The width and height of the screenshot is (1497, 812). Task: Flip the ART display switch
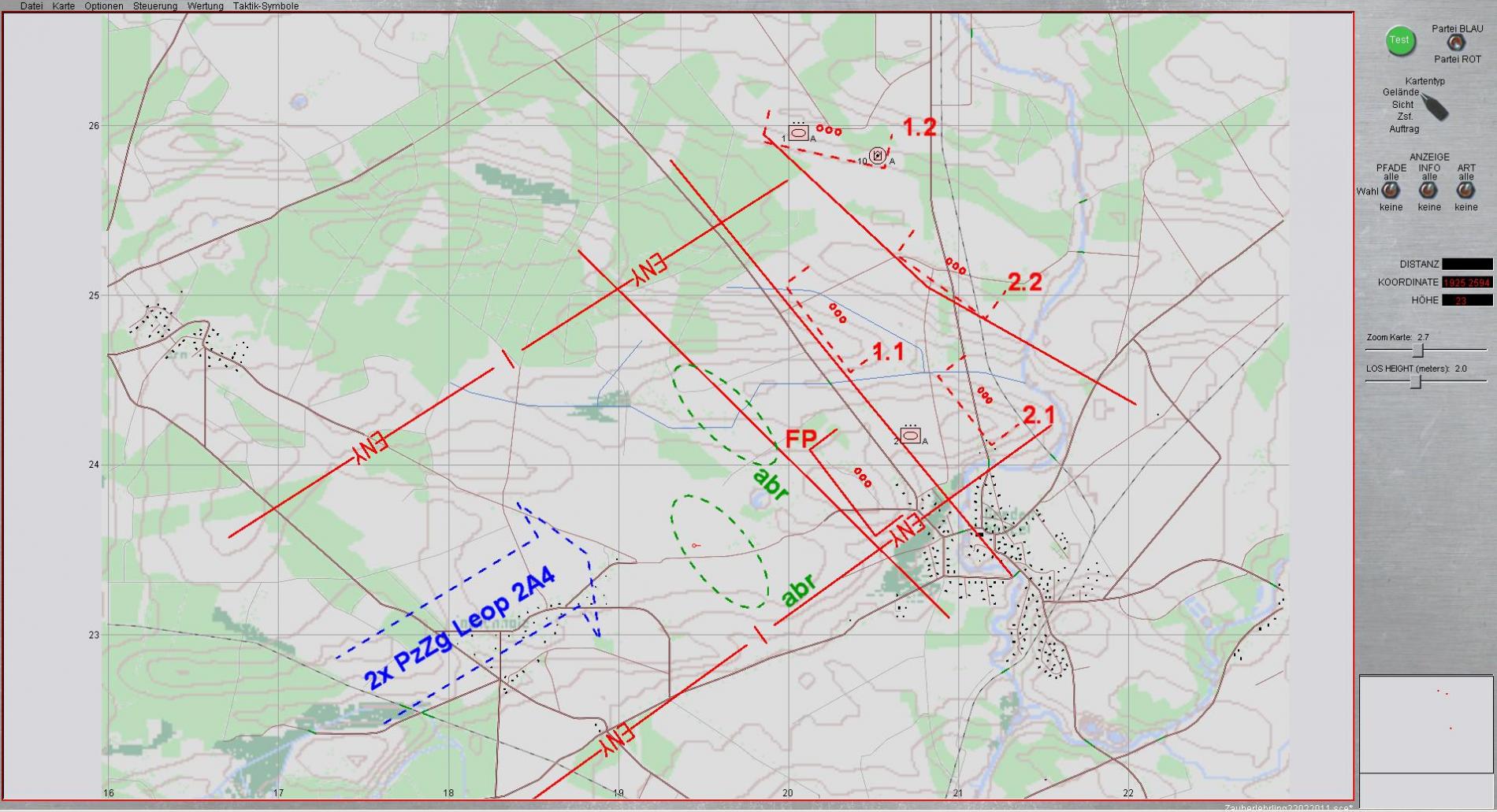click(1465, 191)
